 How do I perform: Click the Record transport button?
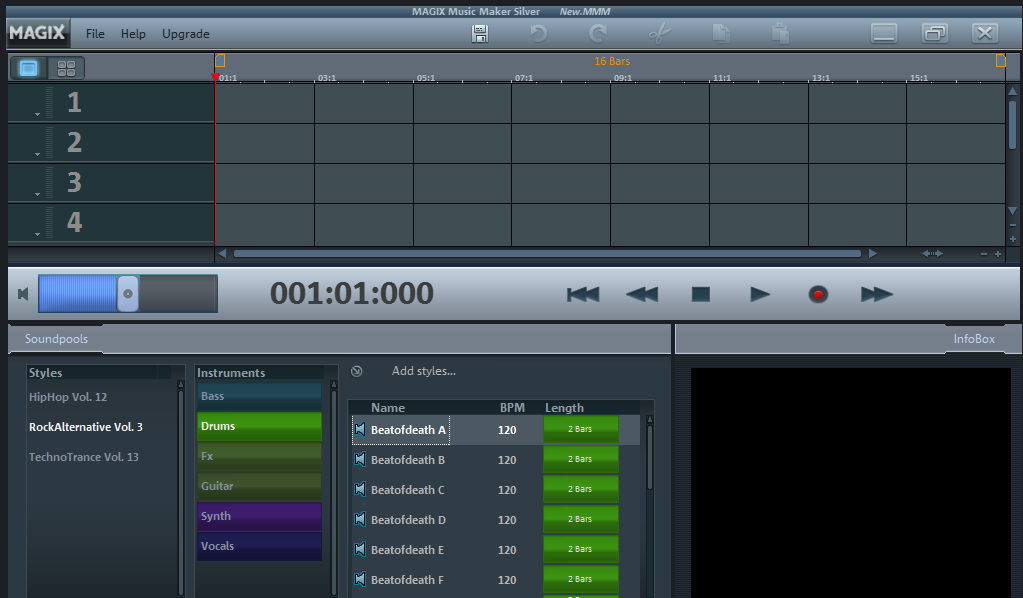[818, 294]
